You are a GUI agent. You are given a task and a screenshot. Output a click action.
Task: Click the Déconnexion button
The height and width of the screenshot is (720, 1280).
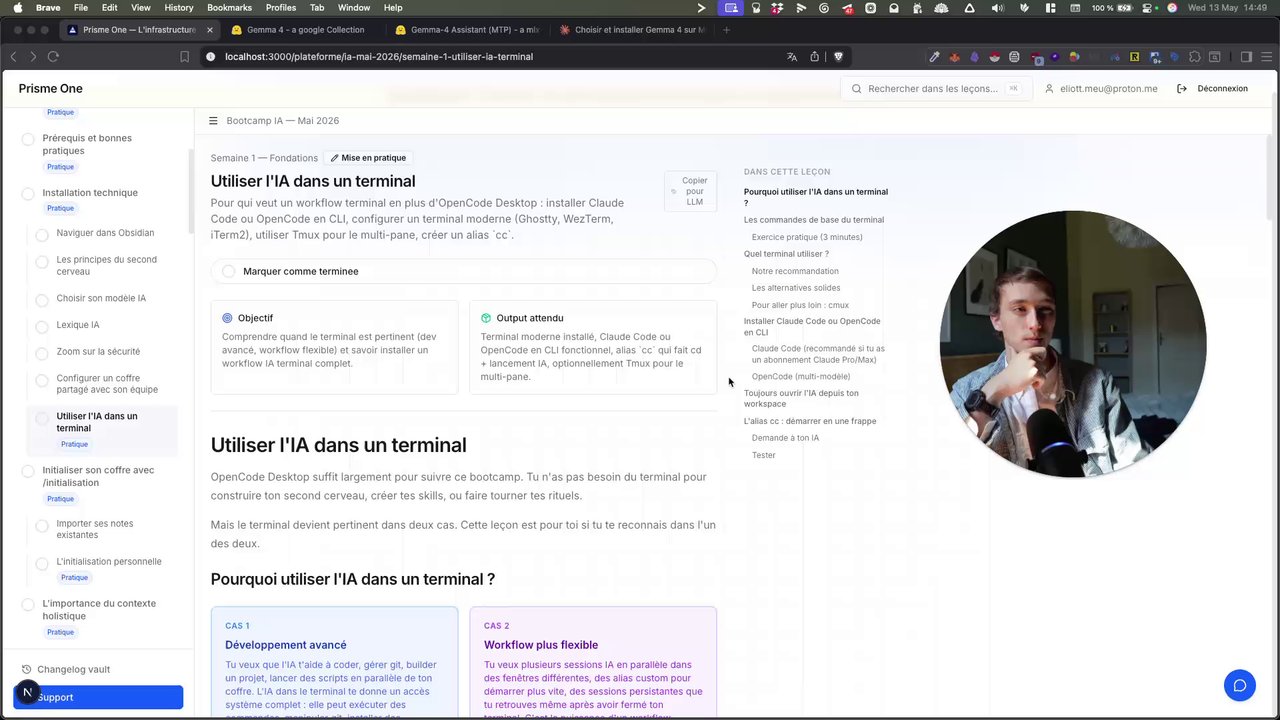coord(1212,89)
